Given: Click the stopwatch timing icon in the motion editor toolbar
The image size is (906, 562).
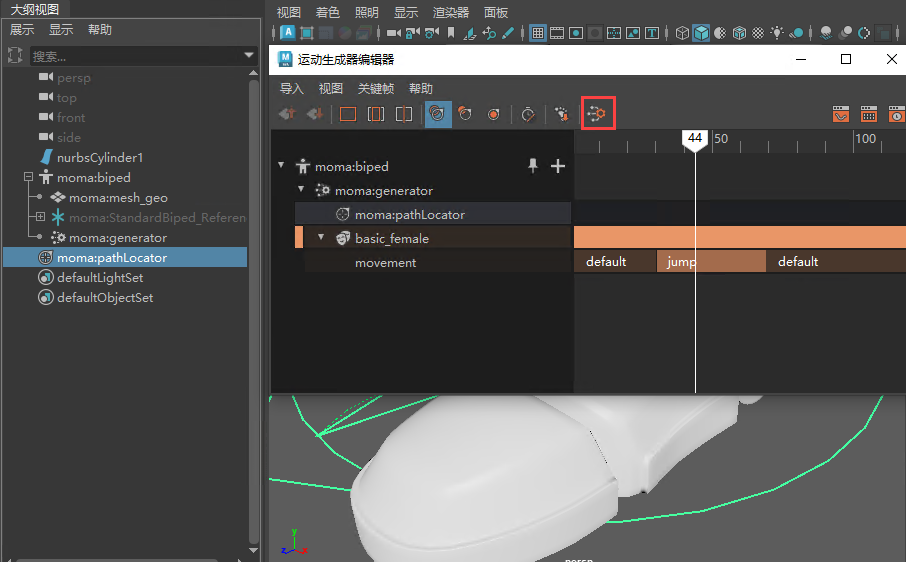Looking at the screenshot, I should click(x=528, y=114).
